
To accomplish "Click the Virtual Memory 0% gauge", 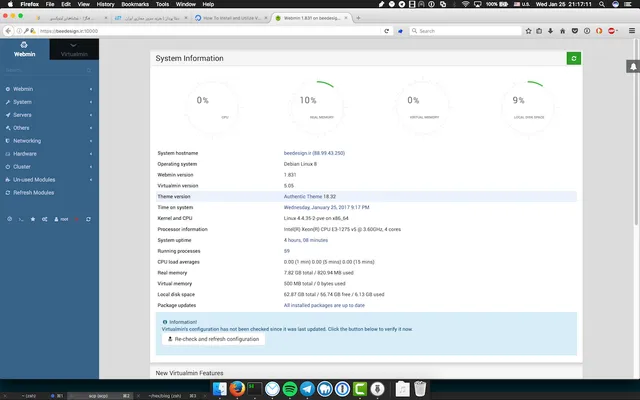I will click(x=423, y=107).
